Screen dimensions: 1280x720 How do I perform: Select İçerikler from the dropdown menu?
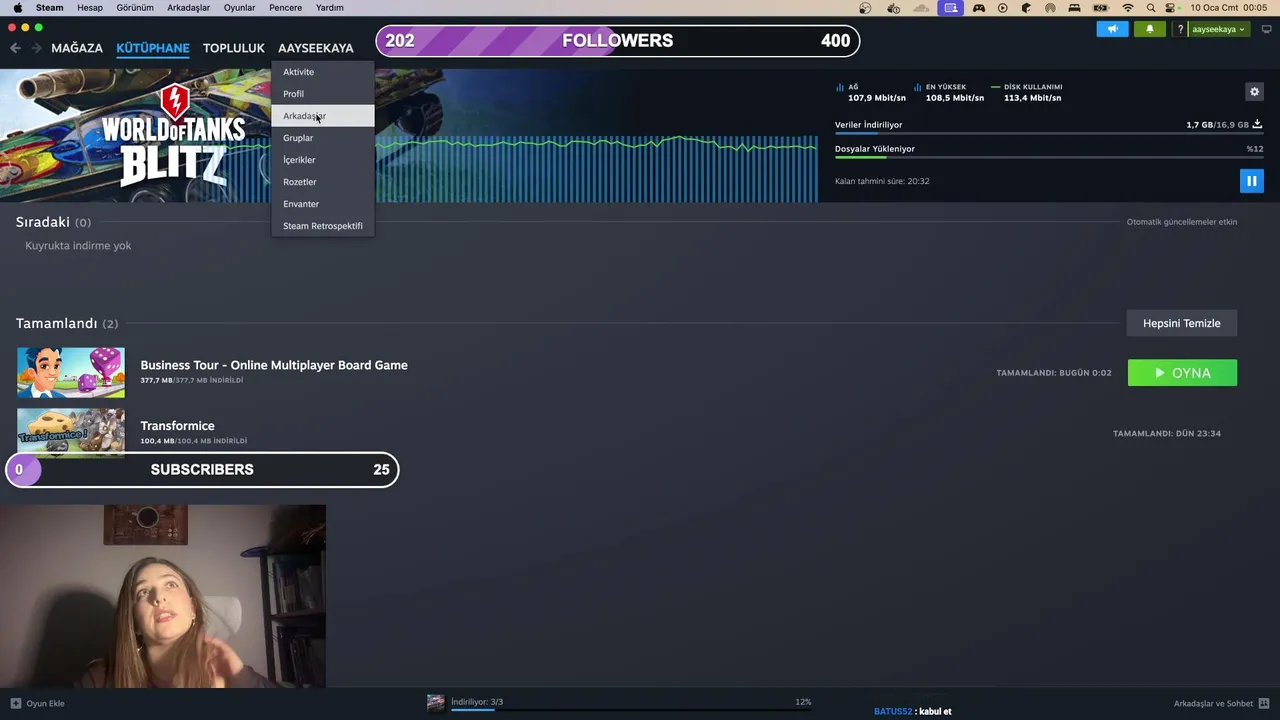(323, 160)
